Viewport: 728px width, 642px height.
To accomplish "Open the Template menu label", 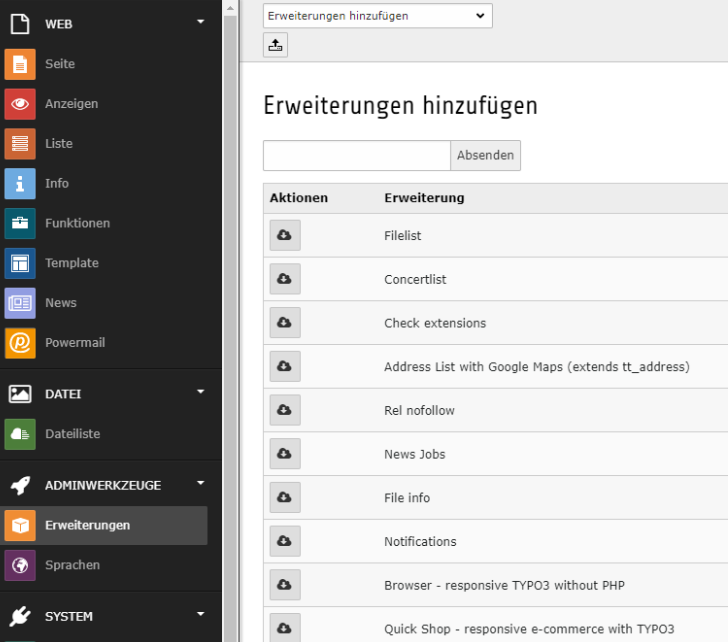I will (72, 263).
